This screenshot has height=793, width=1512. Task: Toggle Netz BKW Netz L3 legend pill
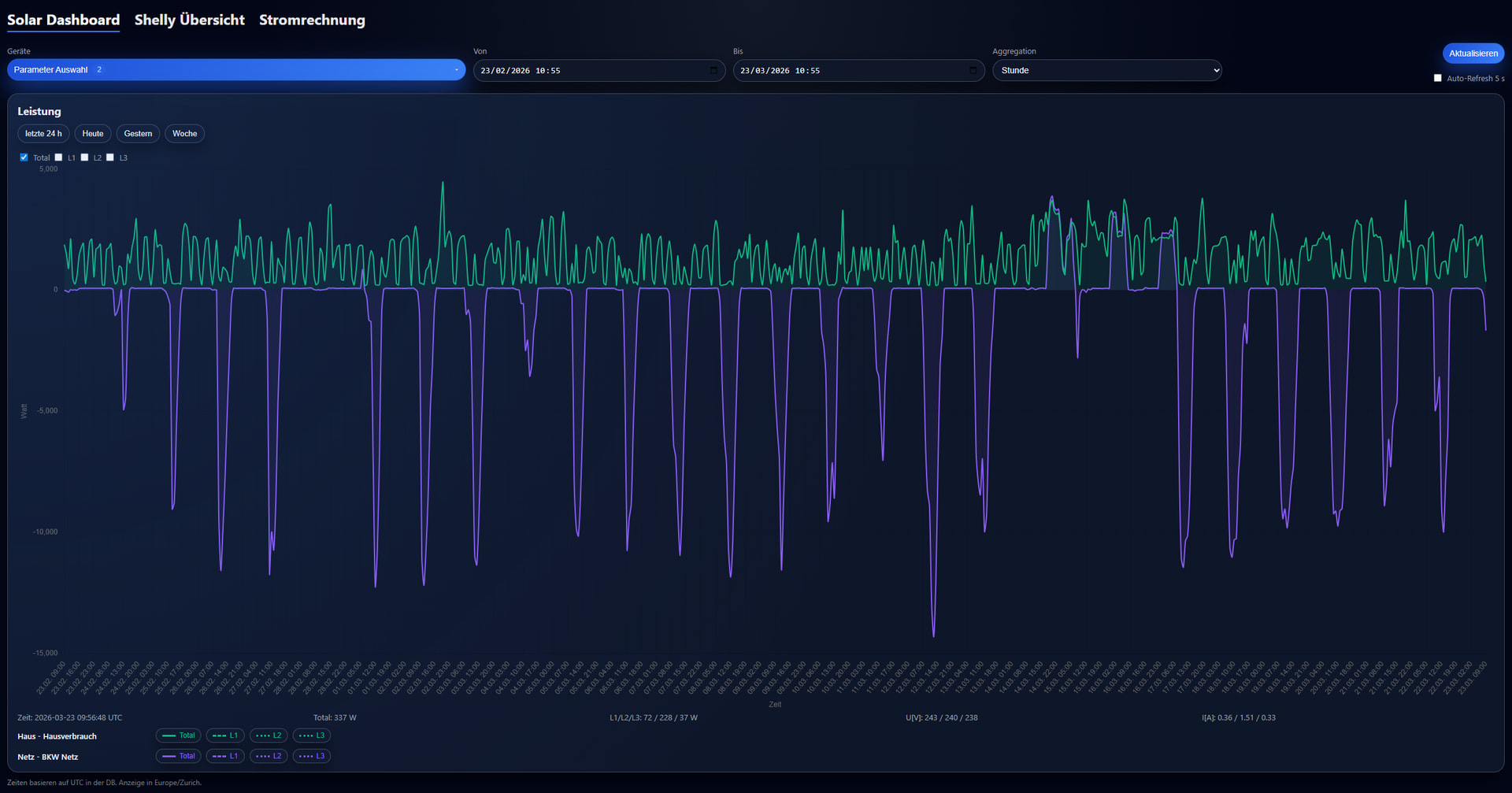[x=312, y=756]
